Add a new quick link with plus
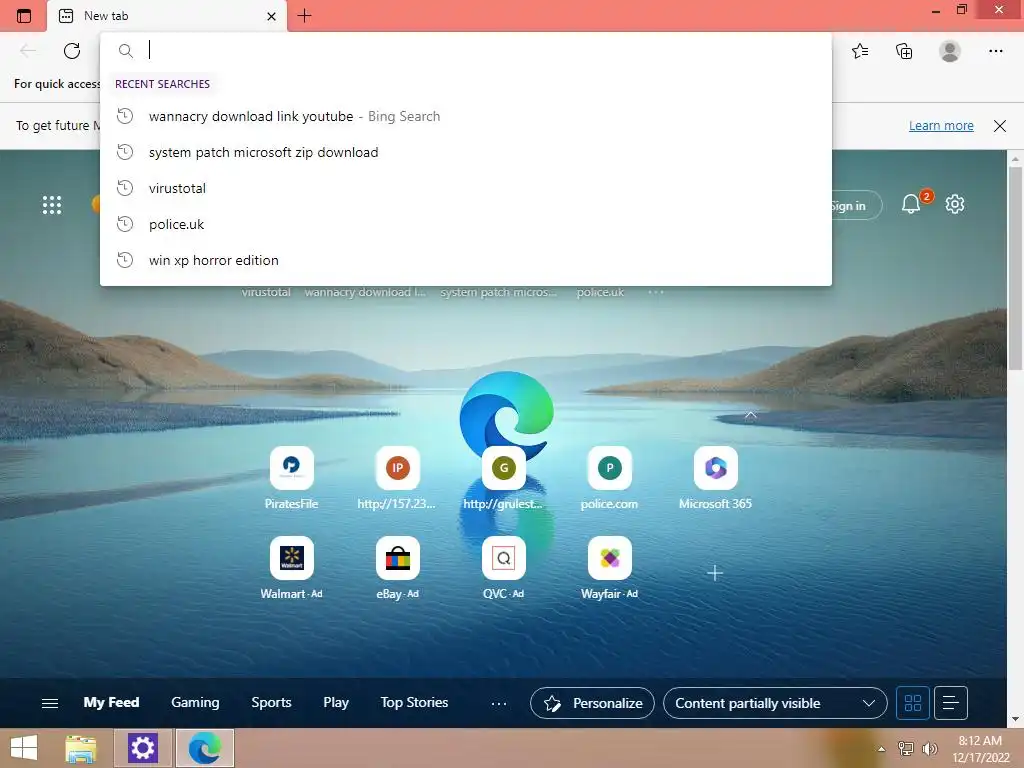The image size is (1024, 768). pos(715,573)
